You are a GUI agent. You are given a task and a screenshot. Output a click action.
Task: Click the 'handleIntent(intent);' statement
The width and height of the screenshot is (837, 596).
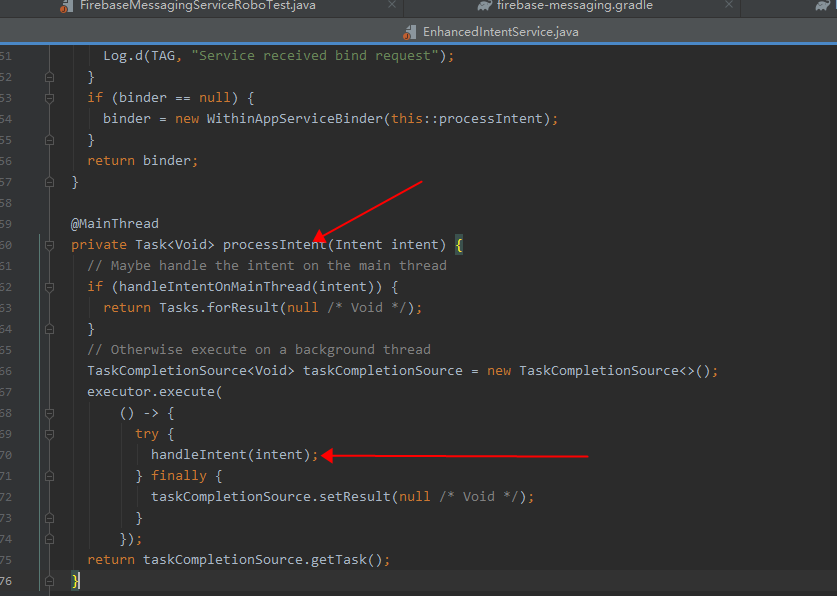(234, 455)
